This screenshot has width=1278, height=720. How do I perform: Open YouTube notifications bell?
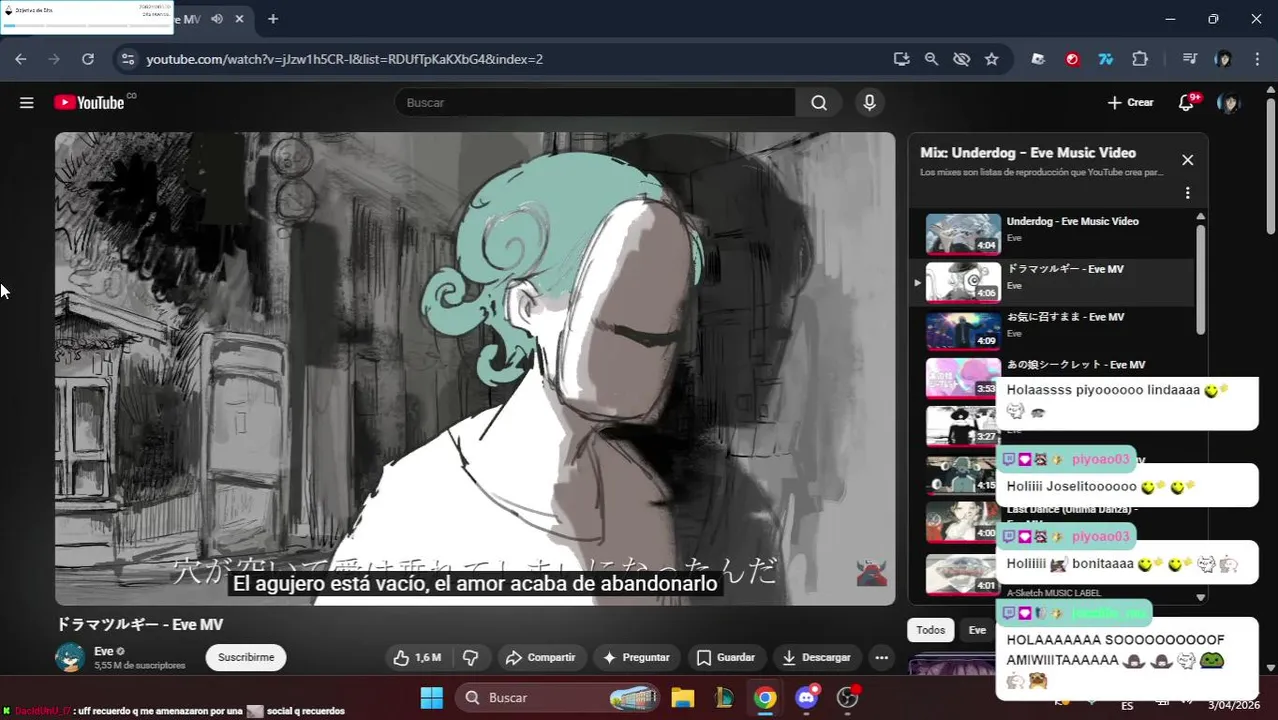pyautogui.click(x=1187, y=102)
